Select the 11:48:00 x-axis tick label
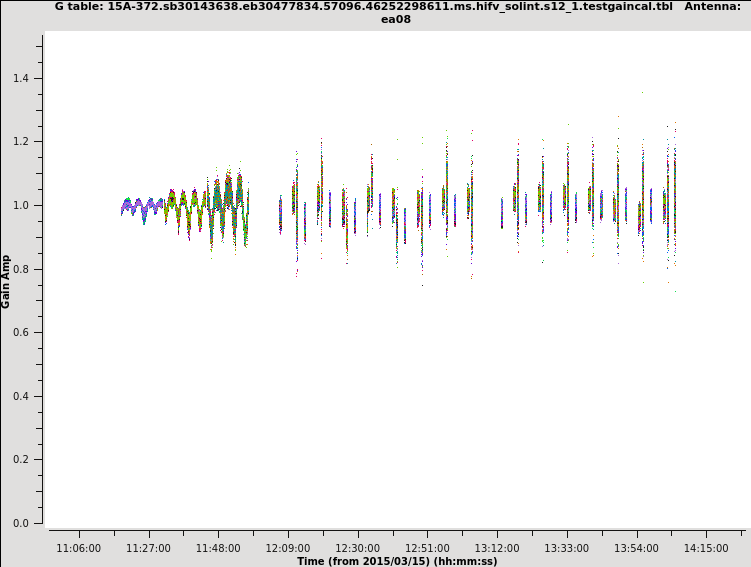 point(218,548)
